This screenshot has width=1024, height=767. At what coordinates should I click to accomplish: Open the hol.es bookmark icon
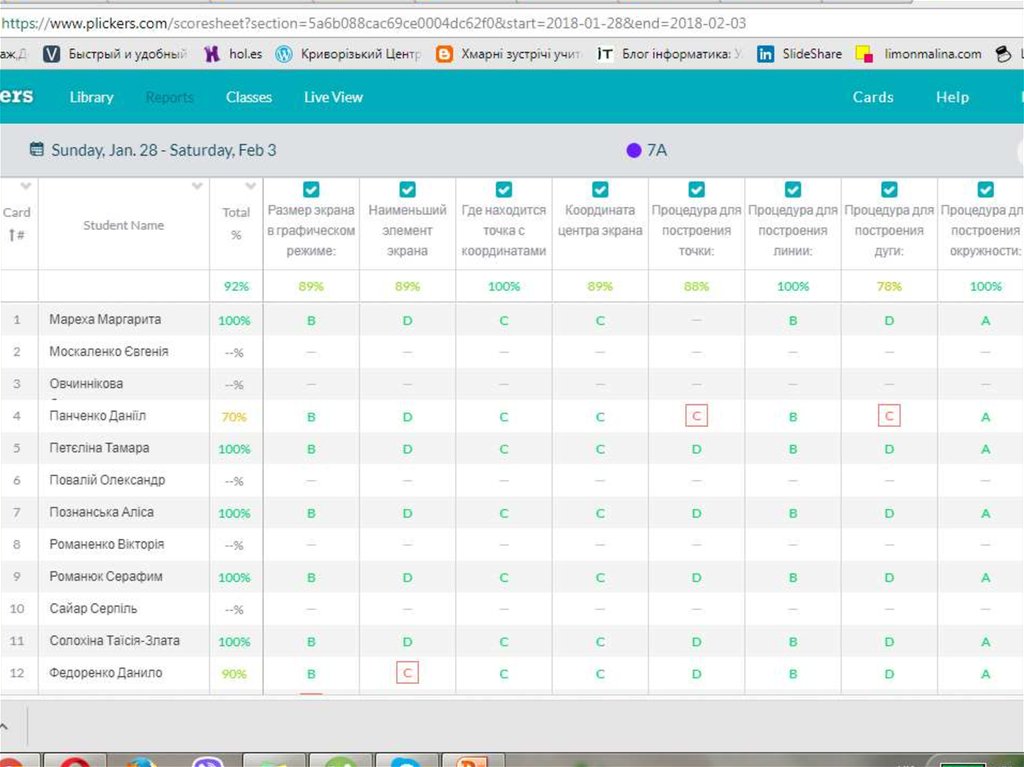point(211,54)
